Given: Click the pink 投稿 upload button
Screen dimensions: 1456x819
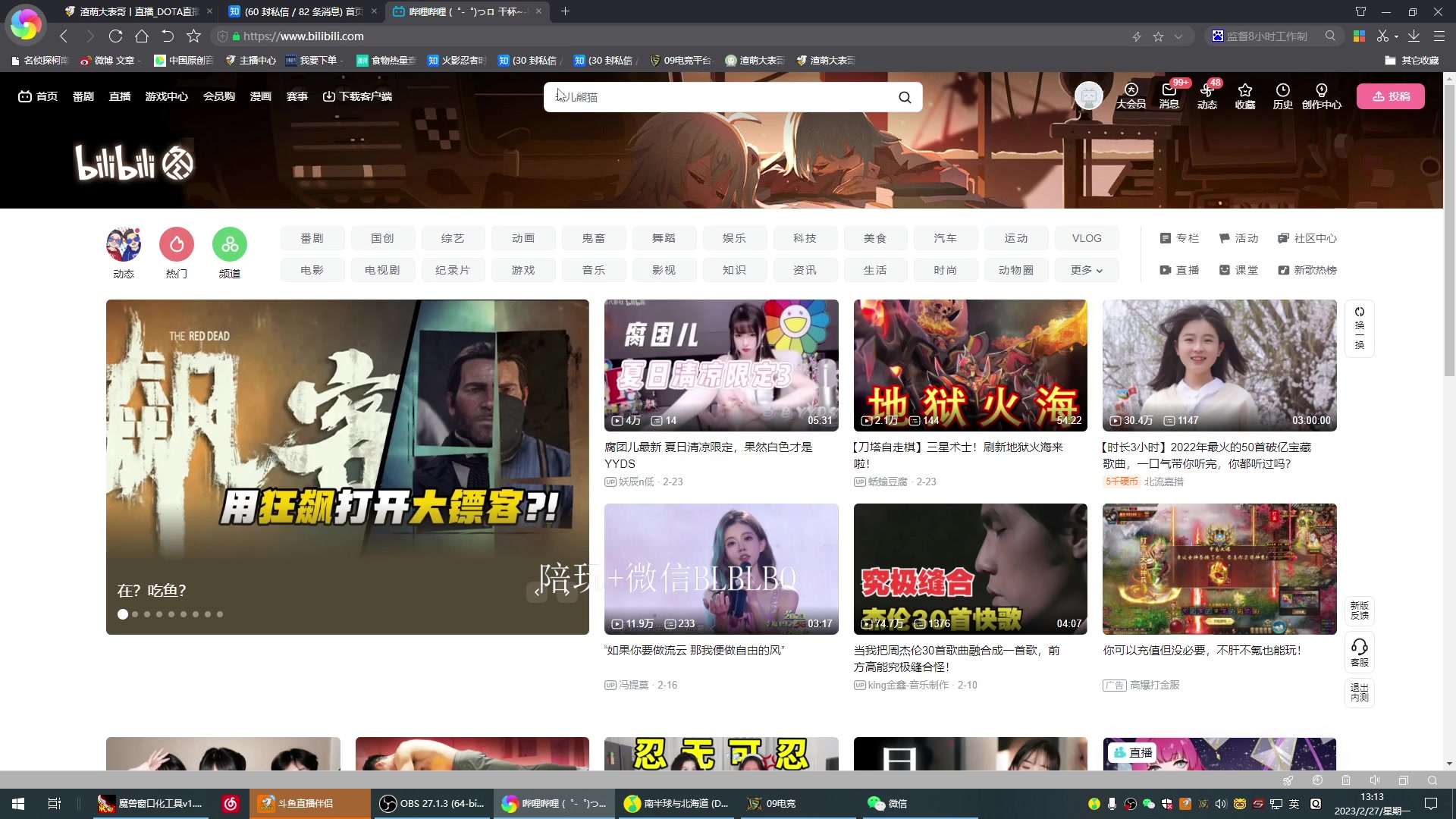Looking at the screenshot, I should (1390, 96).
